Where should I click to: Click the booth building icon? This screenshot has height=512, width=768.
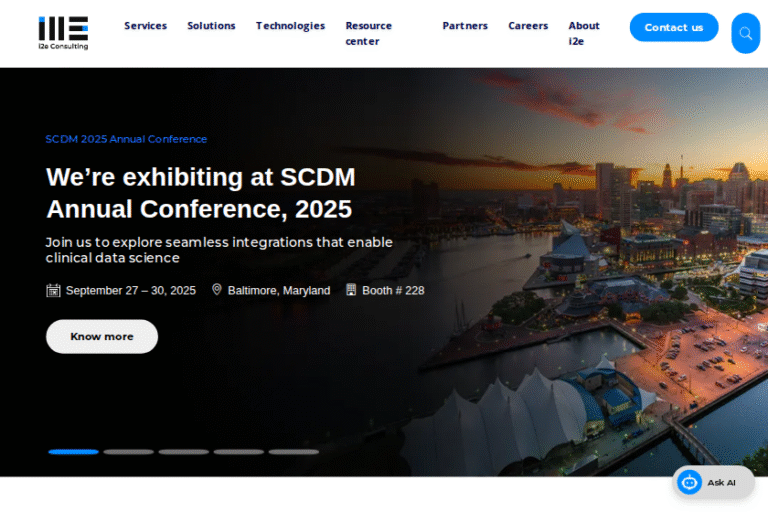click(351, 290)
